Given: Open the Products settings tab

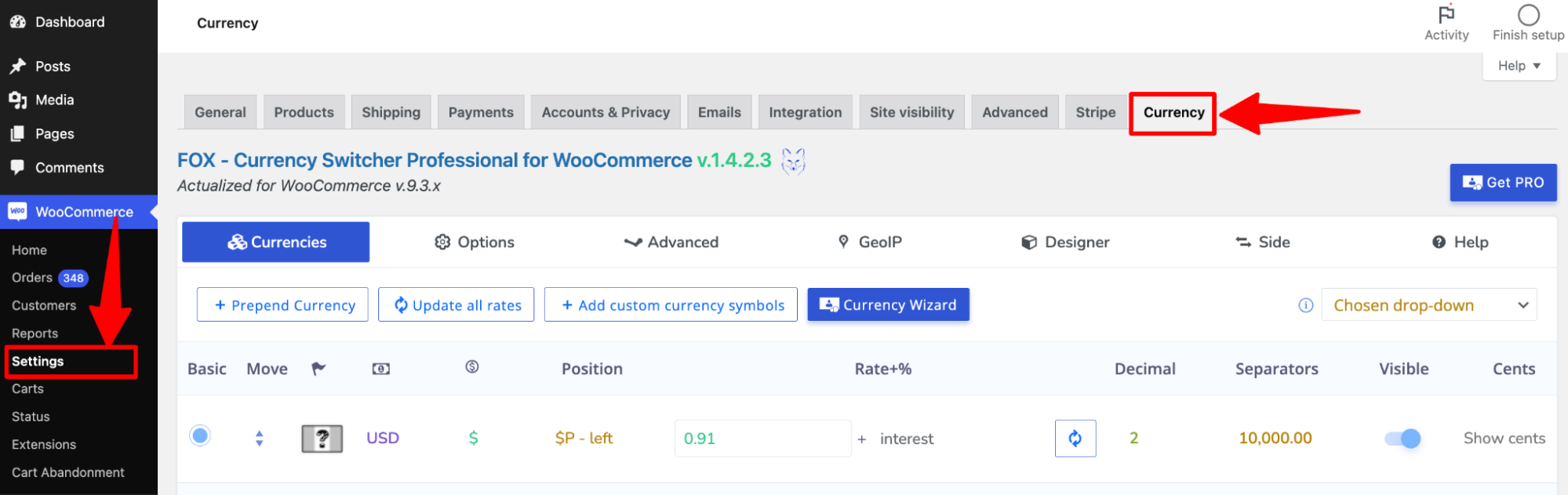Looking at the screenshot, I should pyautogui.click(x=304, y=112).
